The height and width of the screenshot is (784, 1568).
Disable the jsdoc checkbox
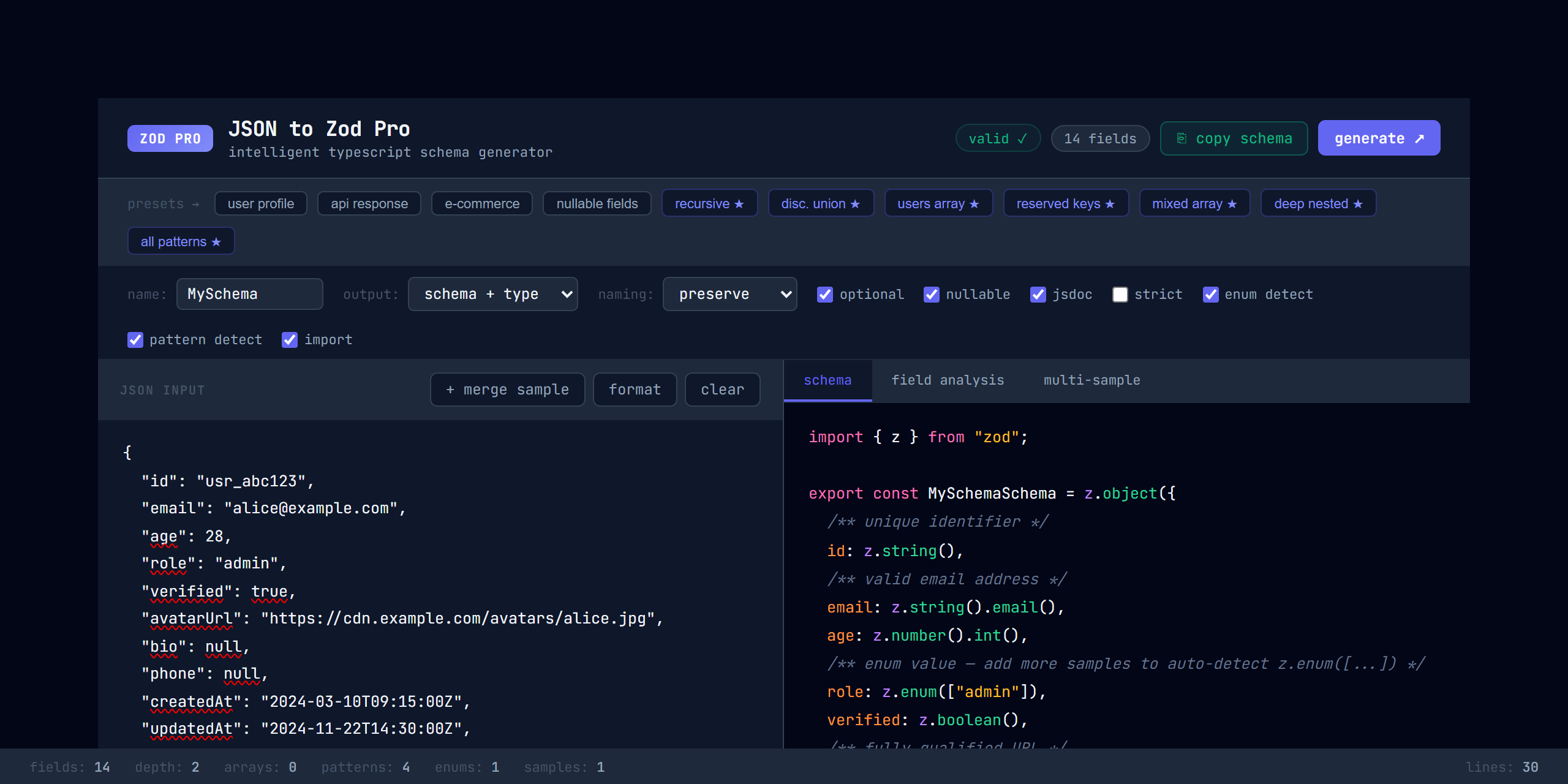pos(1039,295)
